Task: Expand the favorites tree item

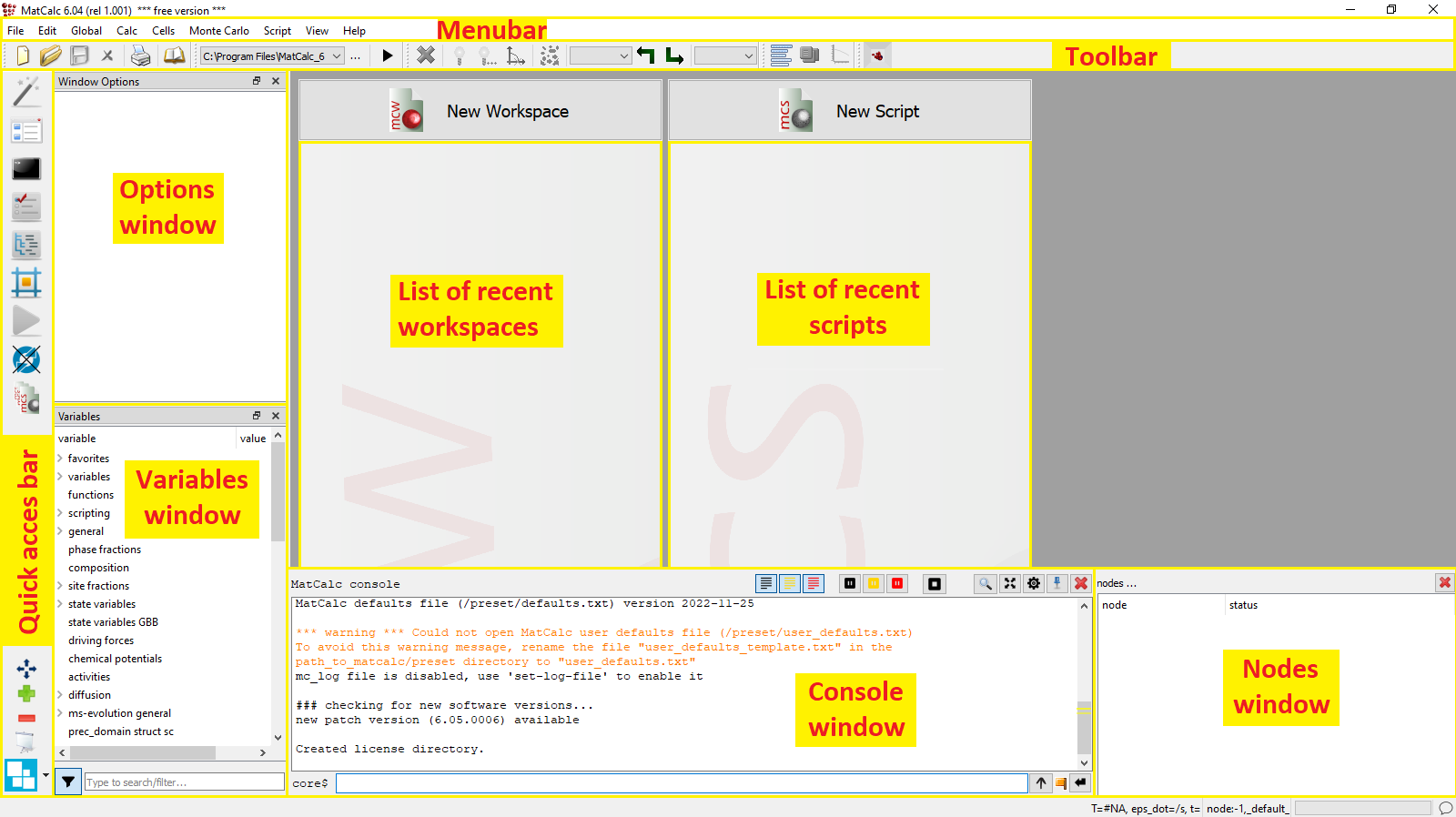Action: point(60,459)
